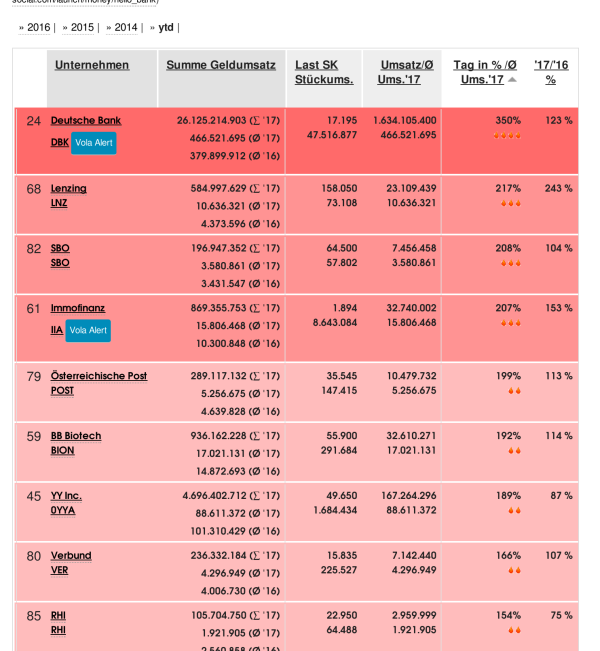Screen dimensions: 600x651
Task: Open the LNZ ticker link
Action: (x=59, y=203)
